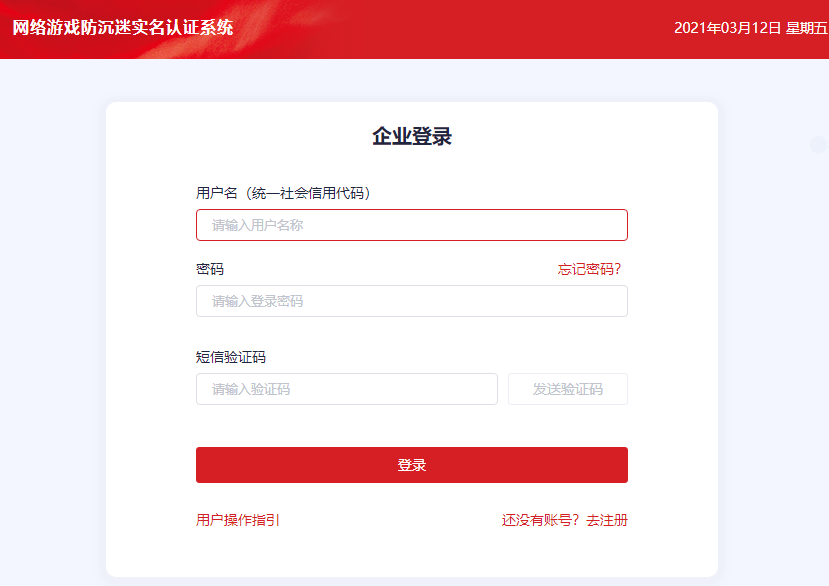Click the 星期五 weekday text
Screen dimensions: 829x586
coord(806,28)
